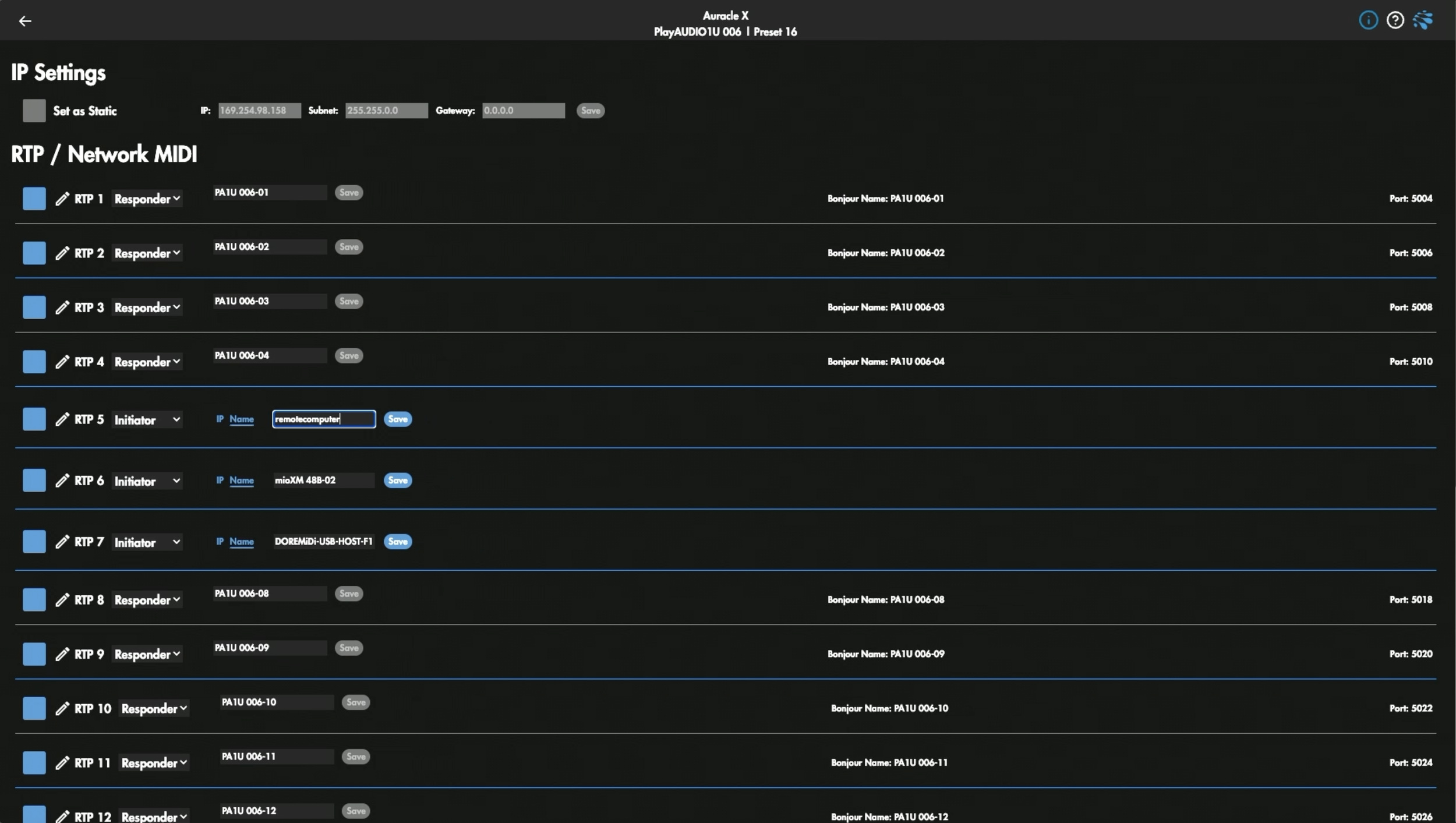Open the help question mark icon
This screenshot has height=823, width=1456.
(1395, 20)
